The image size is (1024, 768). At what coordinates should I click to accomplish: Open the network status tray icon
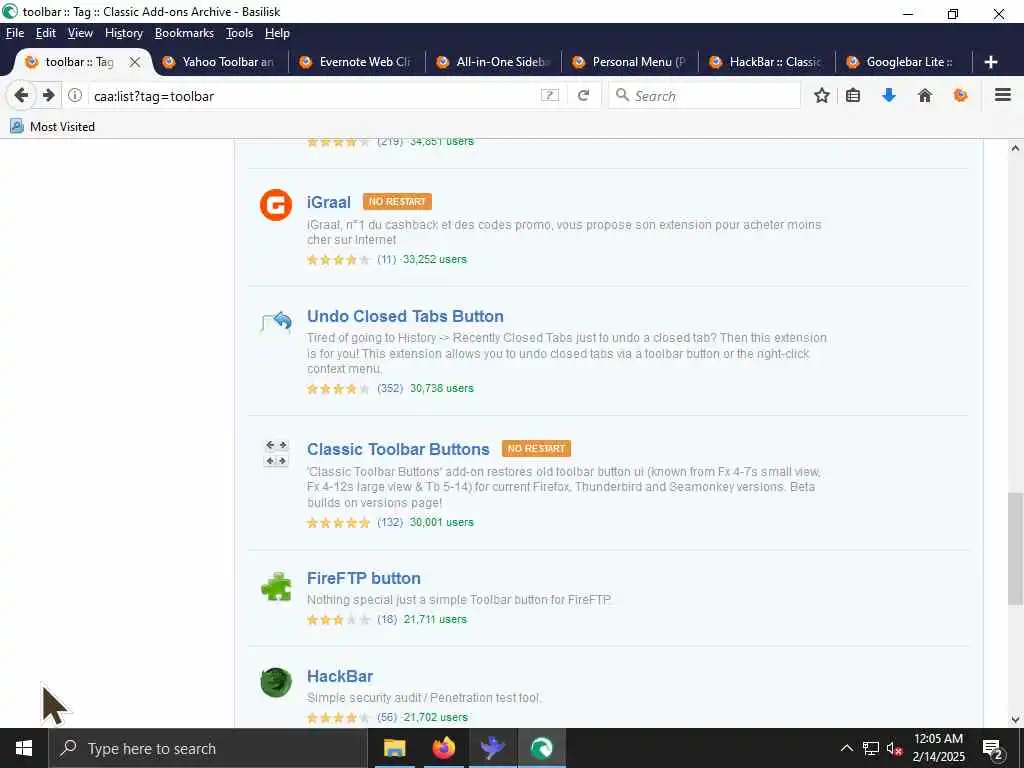point(871,748)
